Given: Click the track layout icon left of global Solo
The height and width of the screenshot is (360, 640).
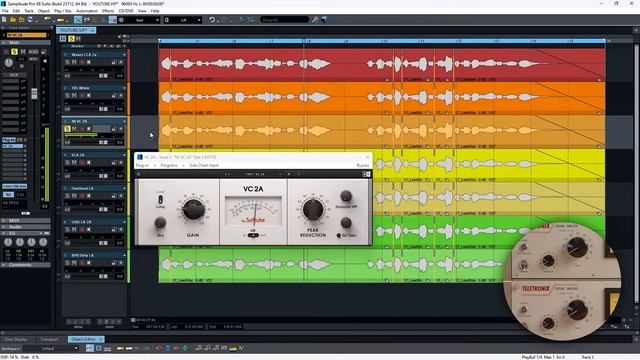Looking at the screenshot, I should point(63,39).
